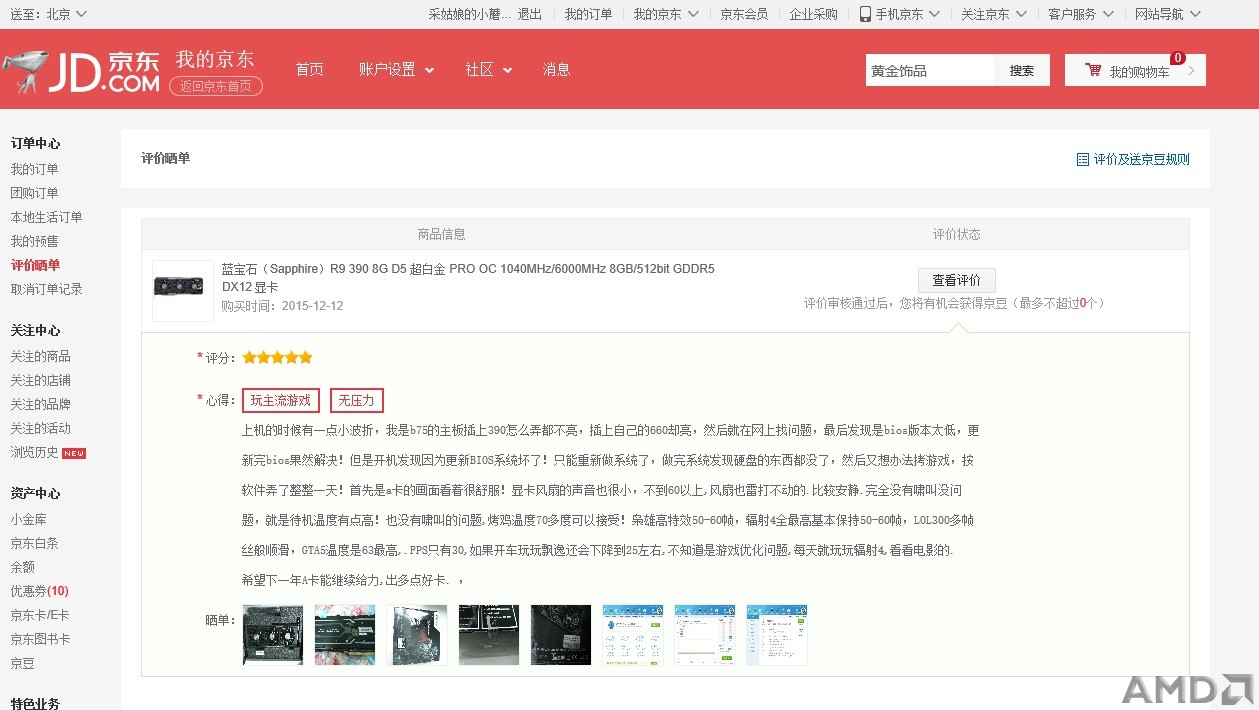Image resolution: width=1259 pixels, height=710 pixels.
Task: Open the sixth 晒单 screenshot thumbnail
Action: 633,635
